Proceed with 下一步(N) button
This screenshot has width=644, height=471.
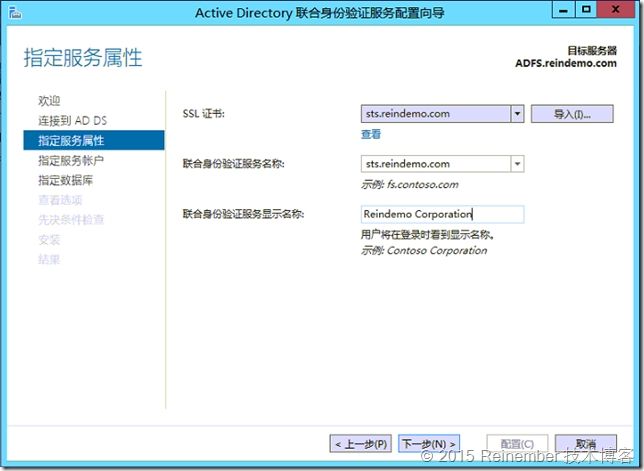[x=429, y=444]
